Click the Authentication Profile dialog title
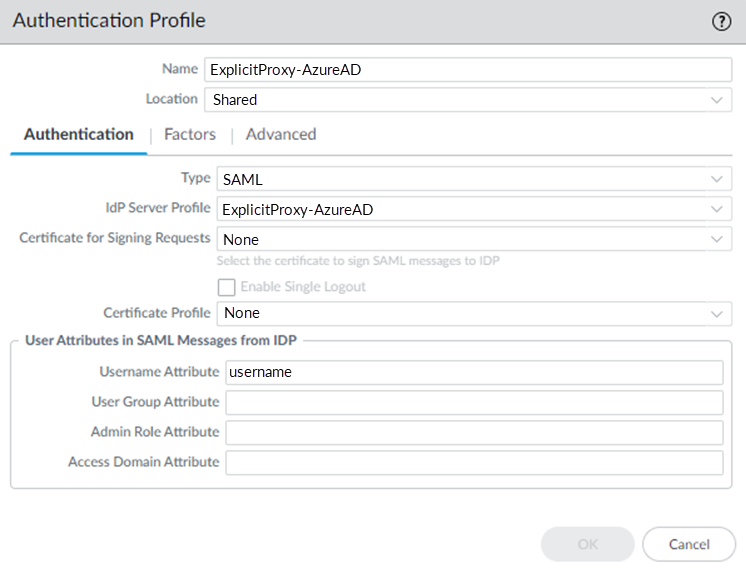Viewport: 746px width, 578px height. pyautogui.click(x=109, y=22)
